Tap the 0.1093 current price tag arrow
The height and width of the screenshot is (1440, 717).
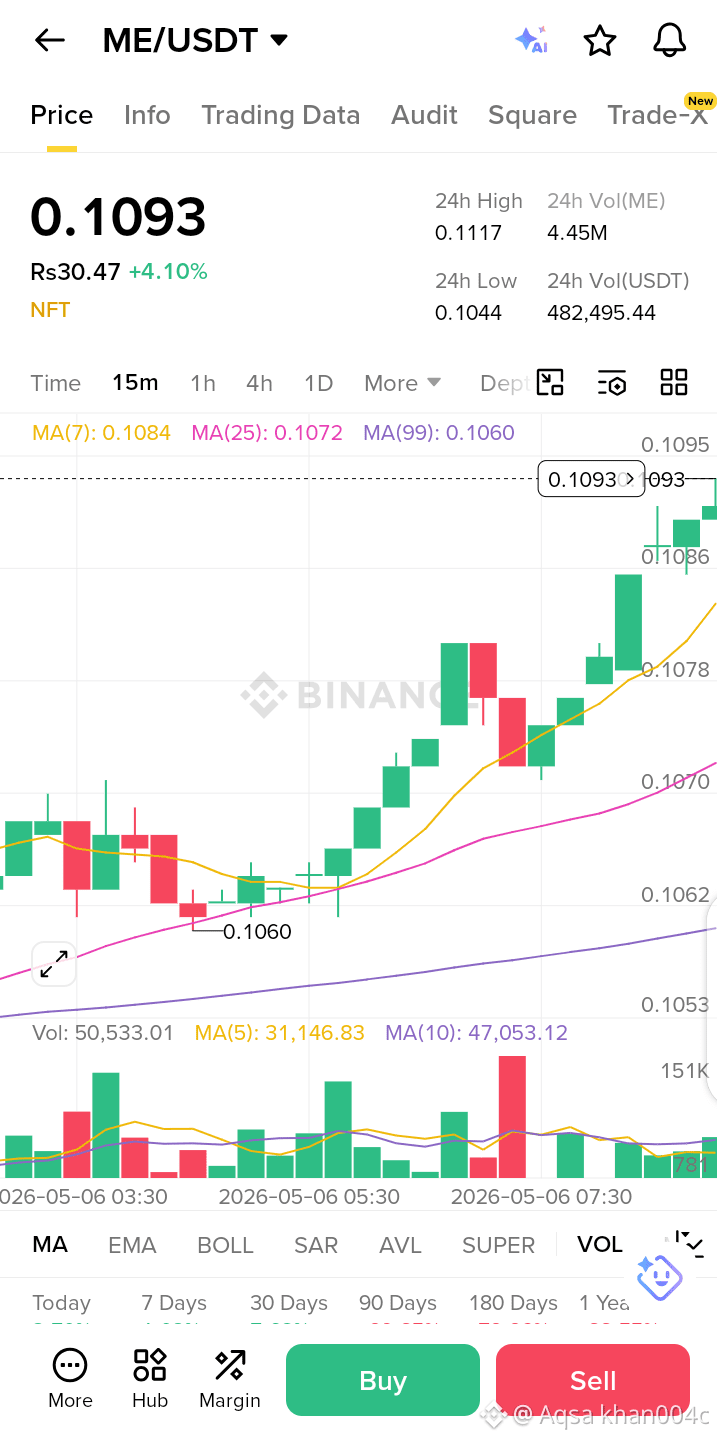coord(630,479)
